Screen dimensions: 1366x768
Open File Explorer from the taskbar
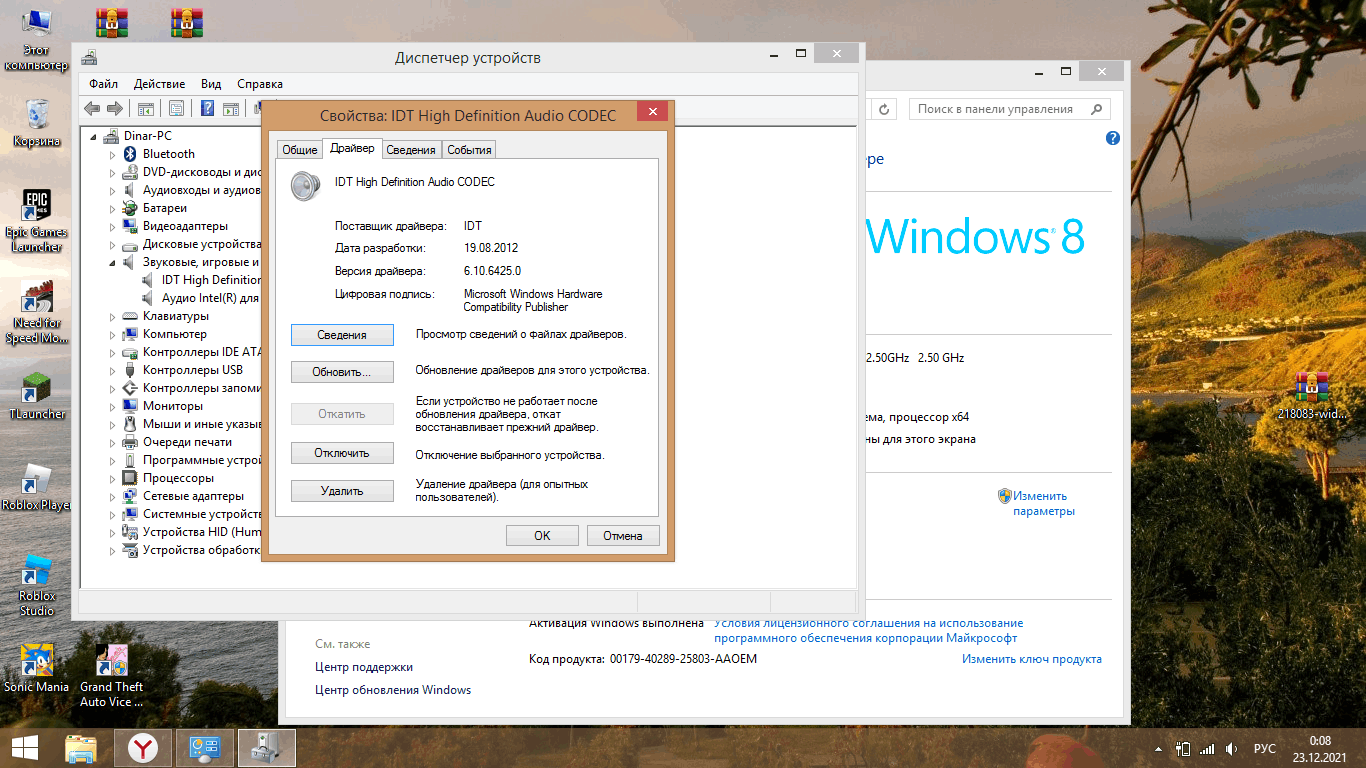pyautogui.click(x=81, y=748)
